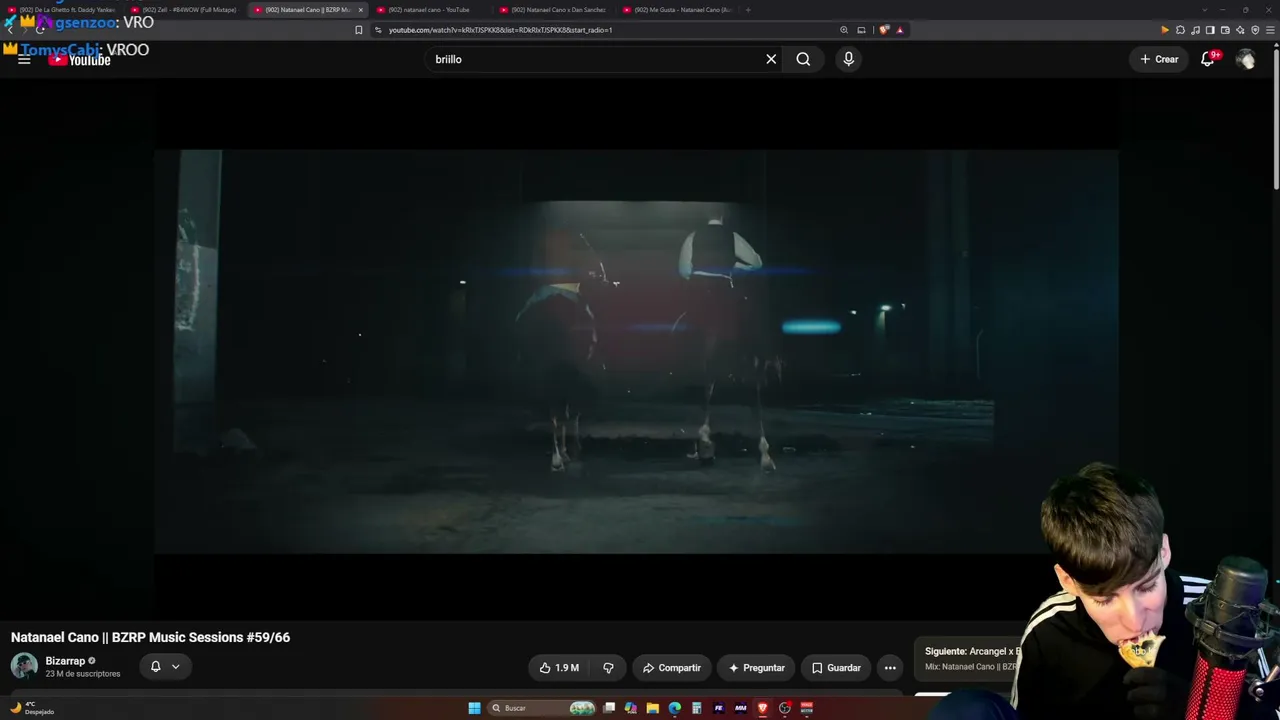Click the magnifying glass search button
Screen dimensions: 1280x720
tap(803, 59)
